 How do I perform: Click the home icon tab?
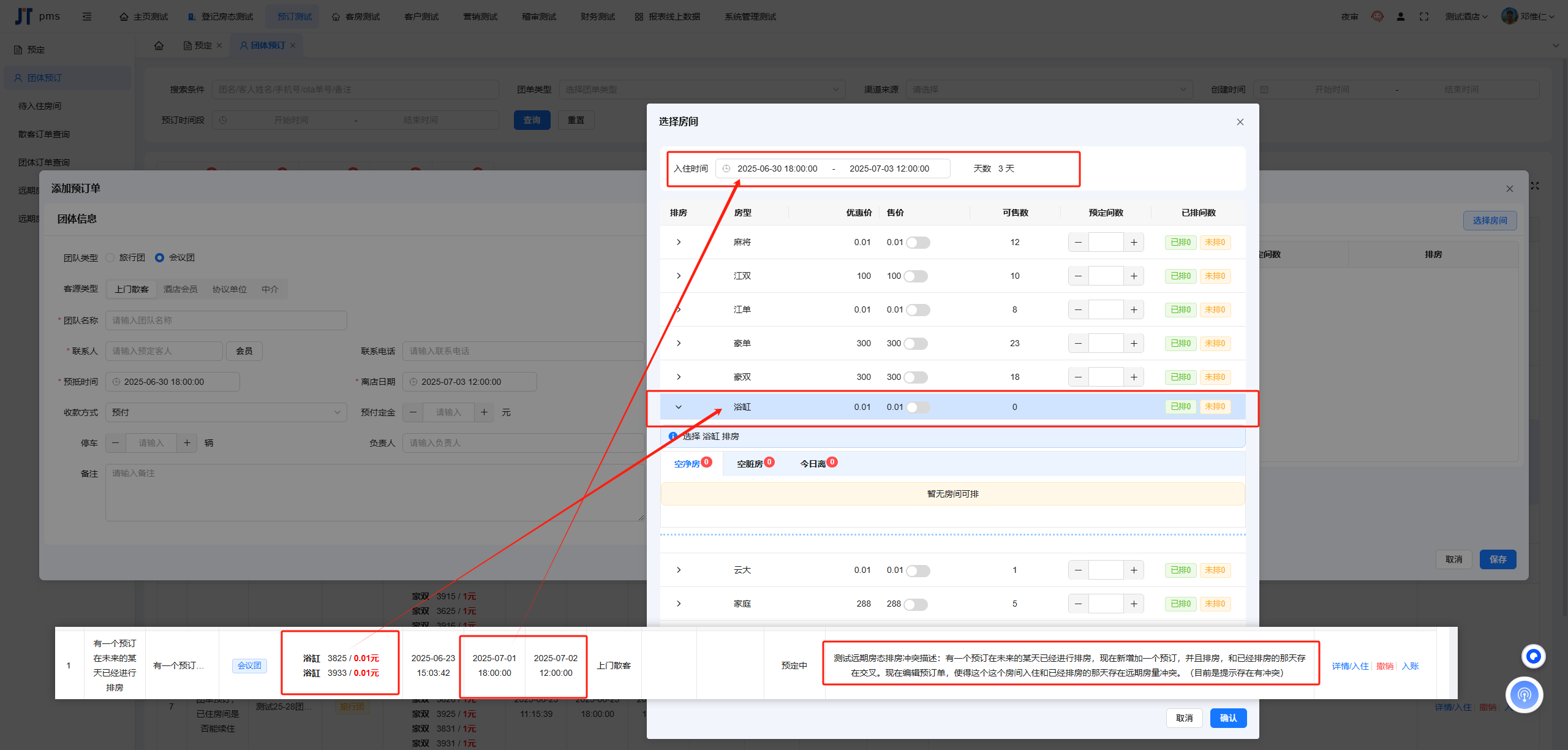(x=159, y=45)
